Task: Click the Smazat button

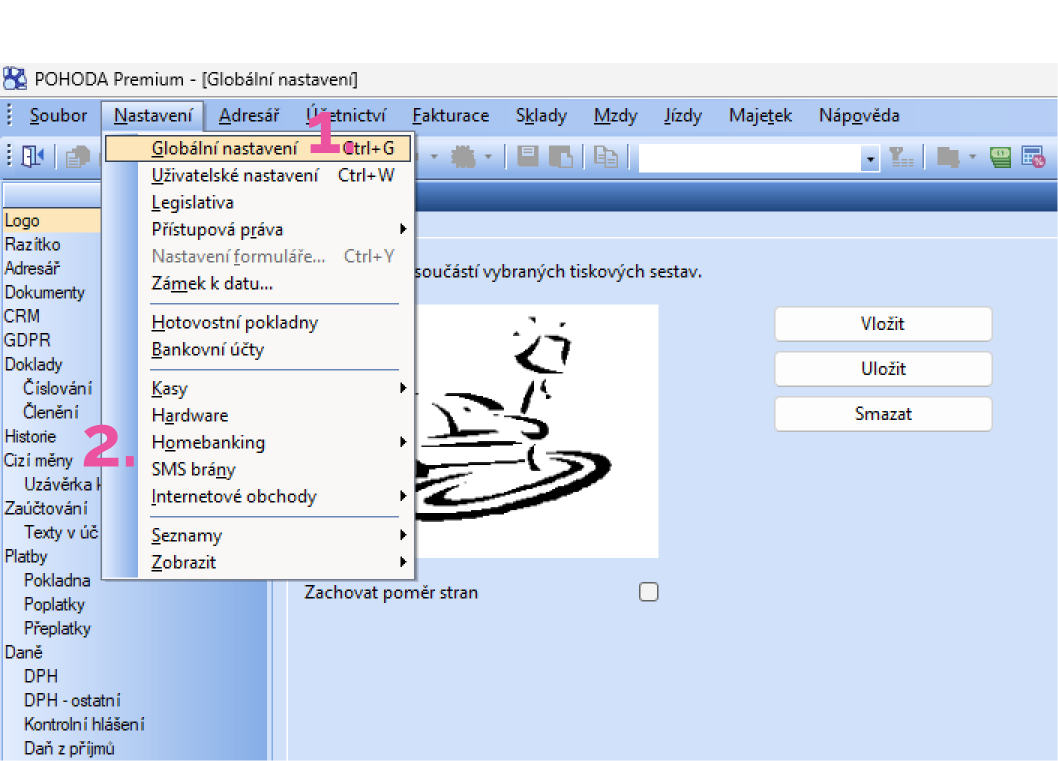Action: pos(883,414)
